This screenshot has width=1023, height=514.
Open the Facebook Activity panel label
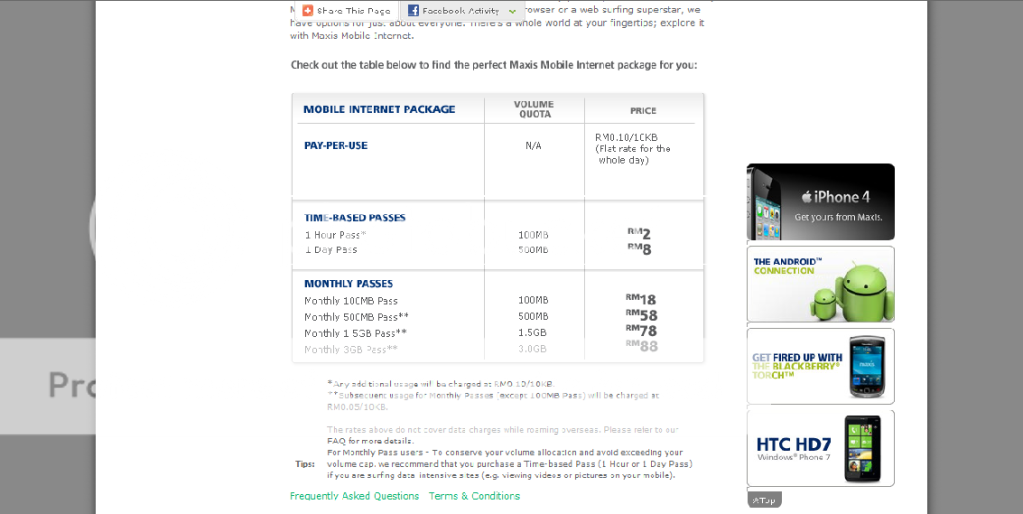pos(460,11)
